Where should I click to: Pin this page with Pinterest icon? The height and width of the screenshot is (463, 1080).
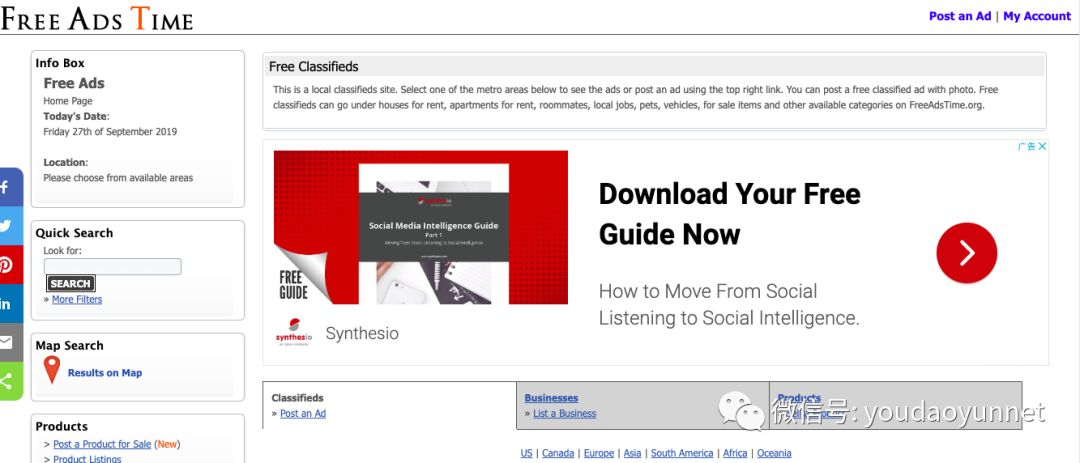(x=6, y=265)
